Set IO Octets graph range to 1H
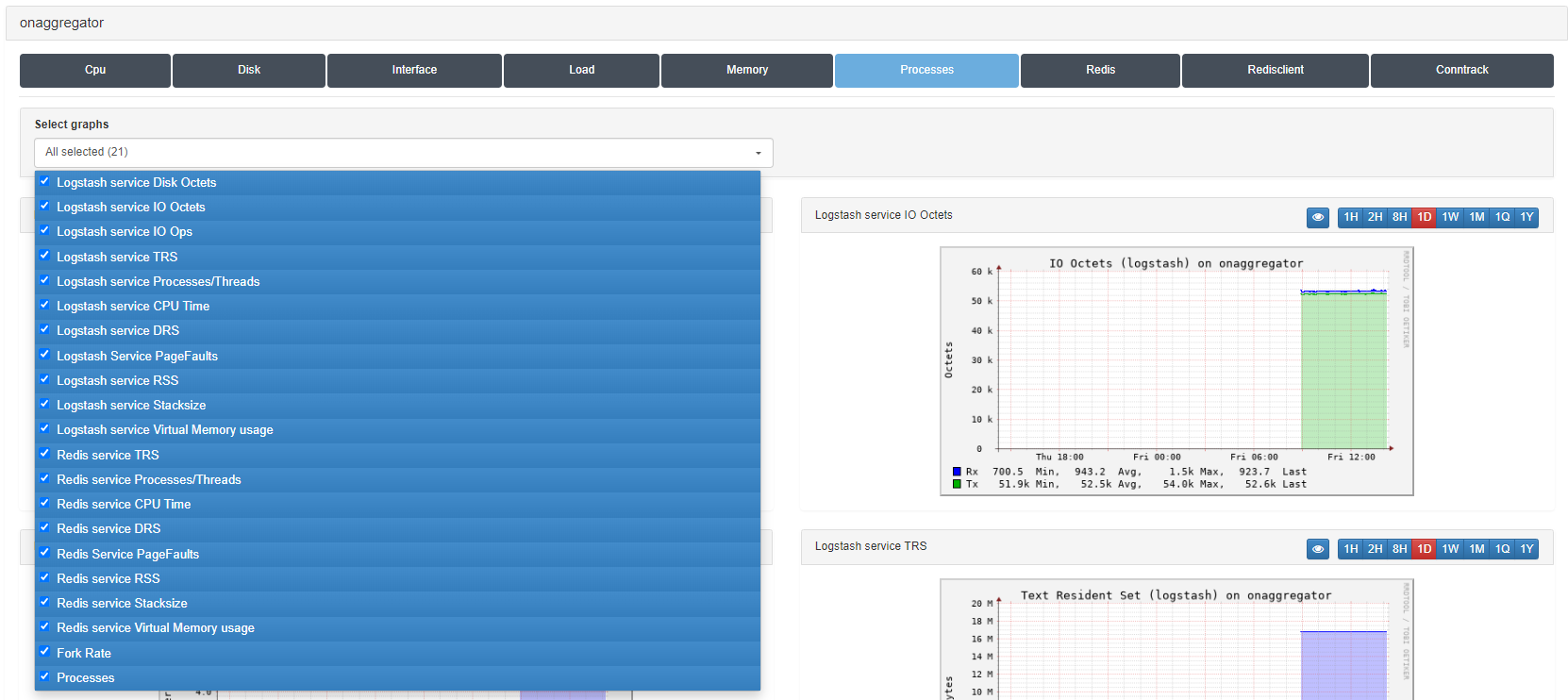The height and width of the screenshot is (700, 1568). coord(1350,217)
